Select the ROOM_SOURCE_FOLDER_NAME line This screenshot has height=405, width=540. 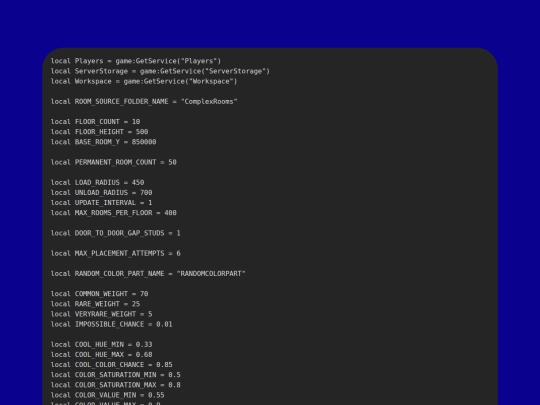click(144, 102)
